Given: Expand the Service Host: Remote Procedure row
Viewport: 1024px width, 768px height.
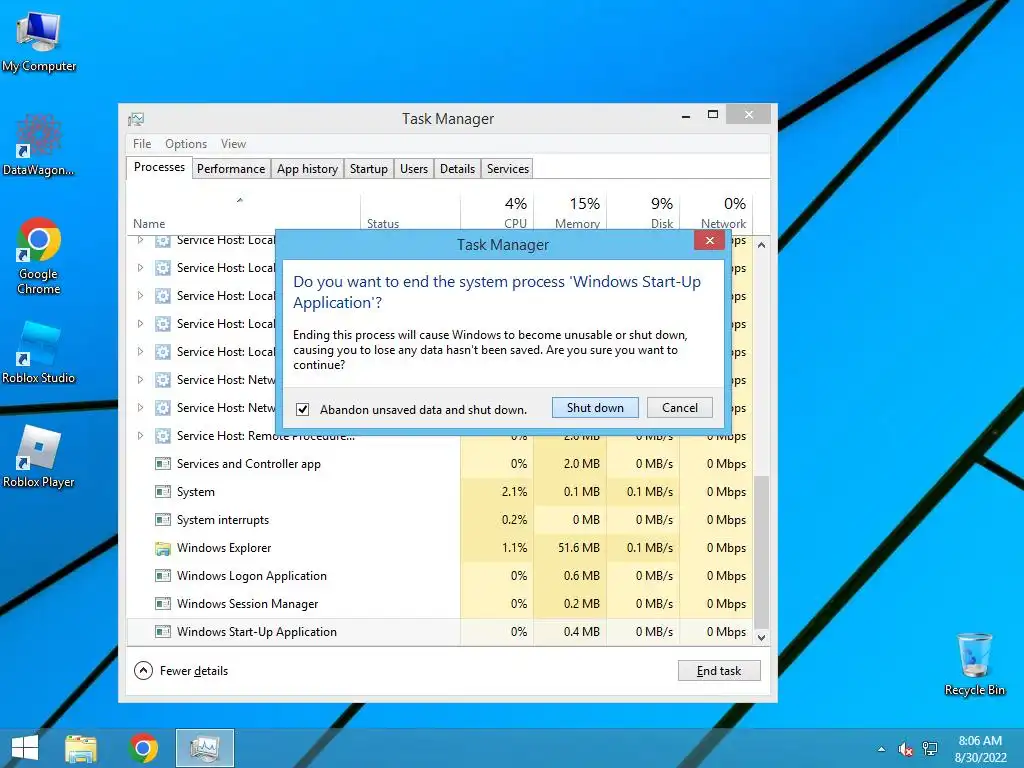Looking at the screenshot, I should [140, 436].
